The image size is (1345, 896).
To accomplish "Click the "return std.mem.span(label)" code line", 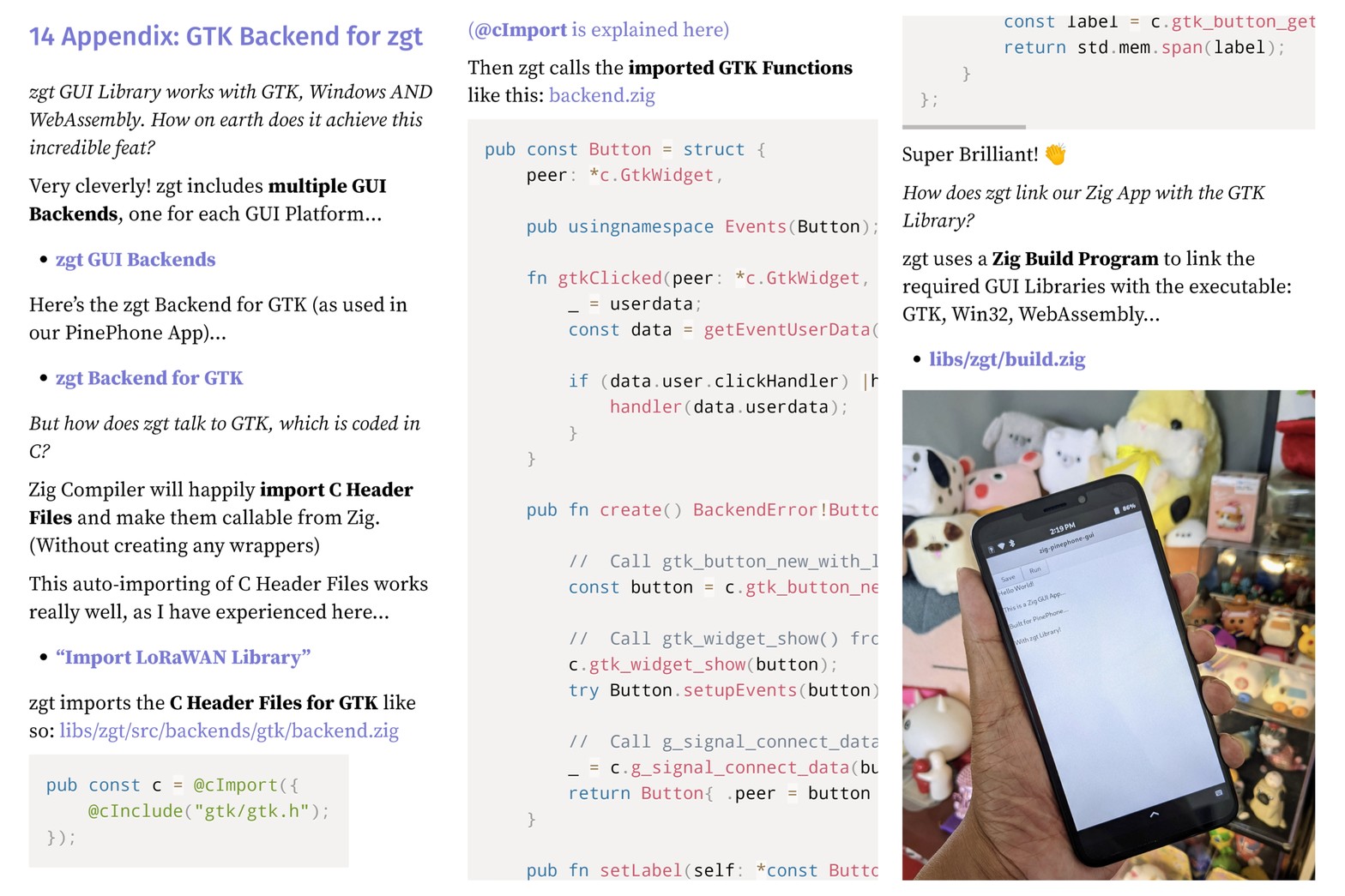I will pos(1143,48).
